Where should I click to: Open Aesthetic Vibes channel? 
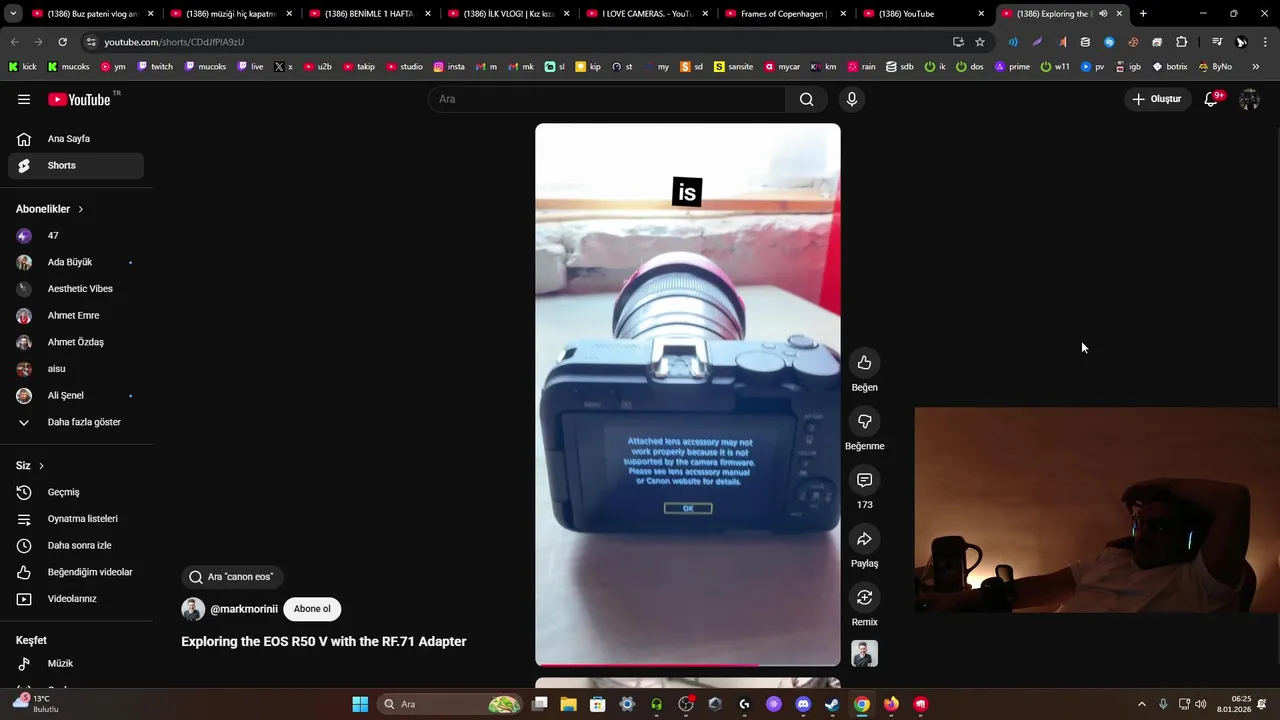[76, 289]
